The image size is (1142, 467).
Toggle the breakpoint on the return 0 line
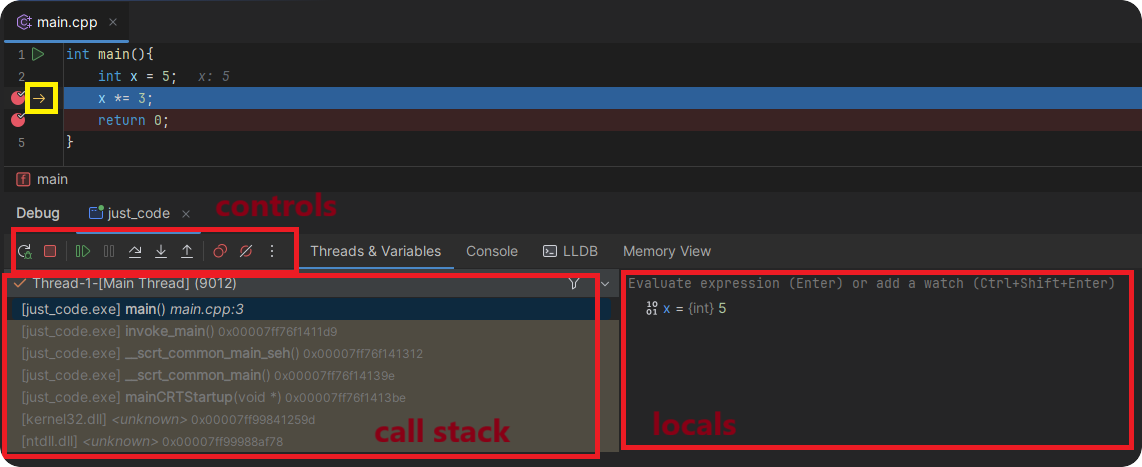tap(18, 120)
